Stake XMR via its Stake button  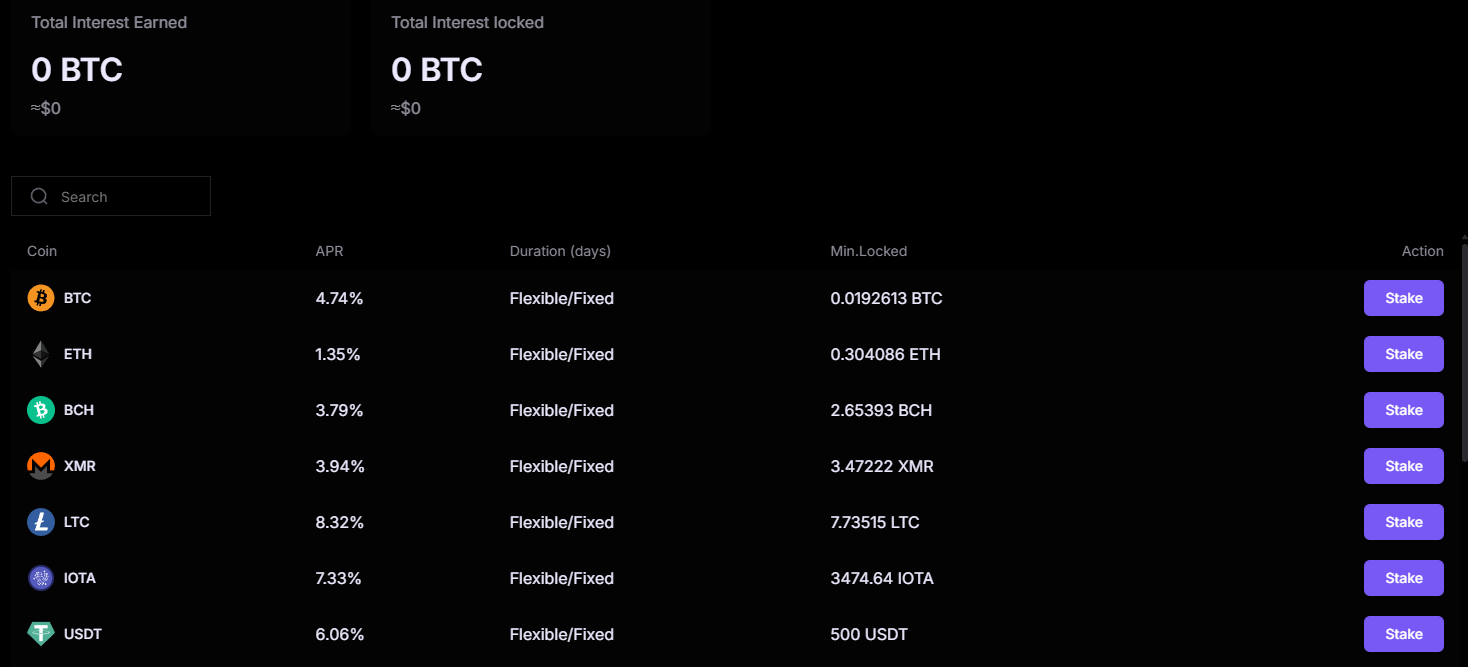coord(1403,466)
